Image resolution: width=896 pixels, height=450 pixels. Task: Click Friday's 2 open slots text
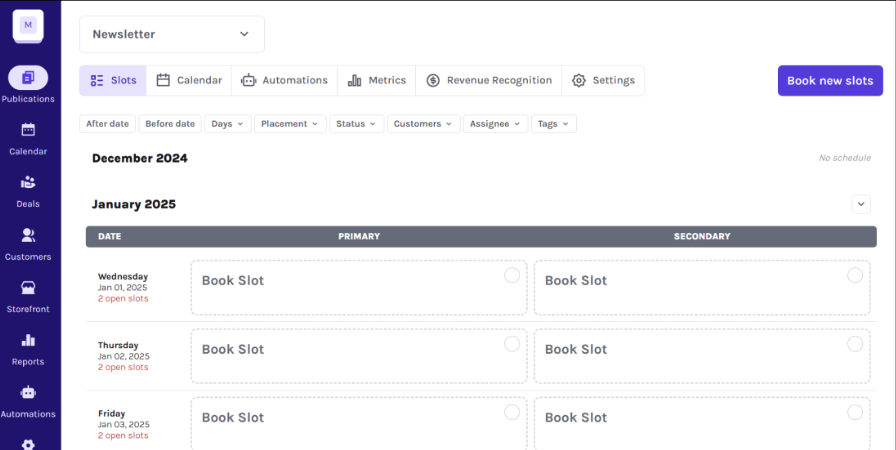[x=123, y=436]
